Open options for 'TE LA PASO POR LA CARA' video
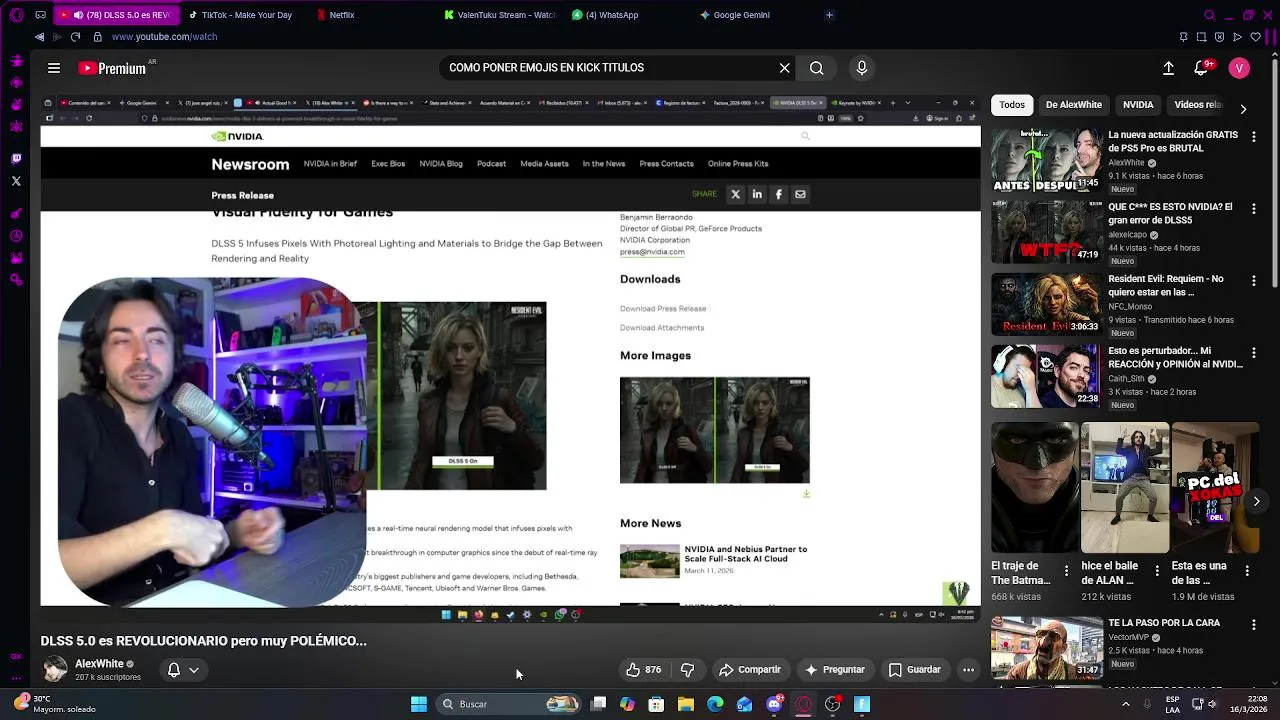 (1254, 625)
